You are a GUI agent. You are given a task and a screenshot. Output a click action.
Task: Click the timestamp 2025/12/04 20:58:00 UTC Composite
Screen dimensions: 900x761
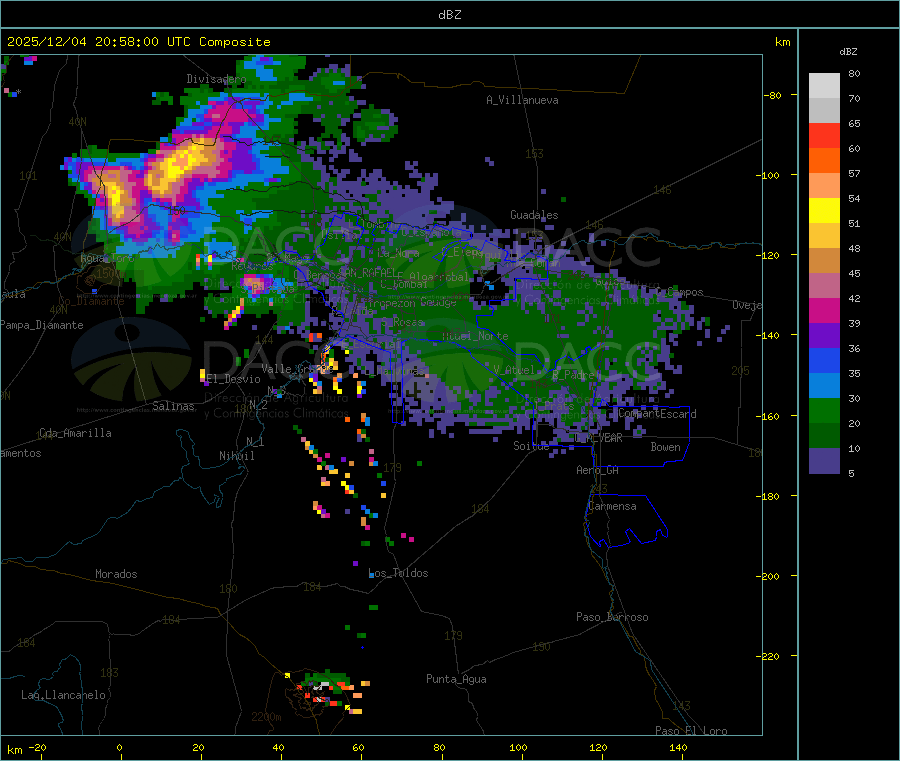coord(138,42)
